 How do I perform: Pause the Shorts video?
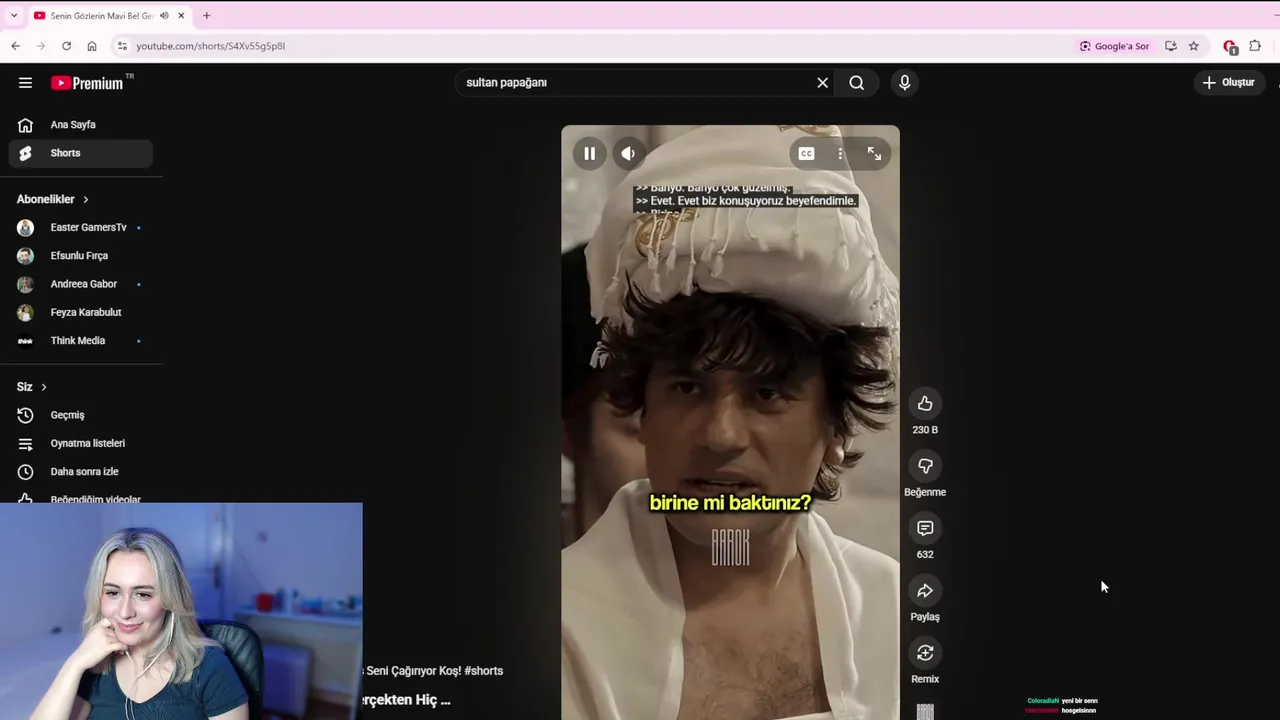click(589, 153)
